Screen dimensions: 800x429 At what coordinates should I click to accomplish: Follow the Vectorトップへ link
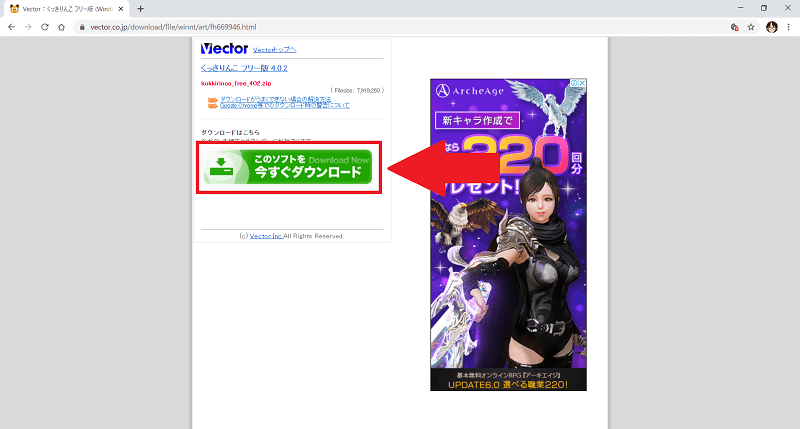(274, 49)
